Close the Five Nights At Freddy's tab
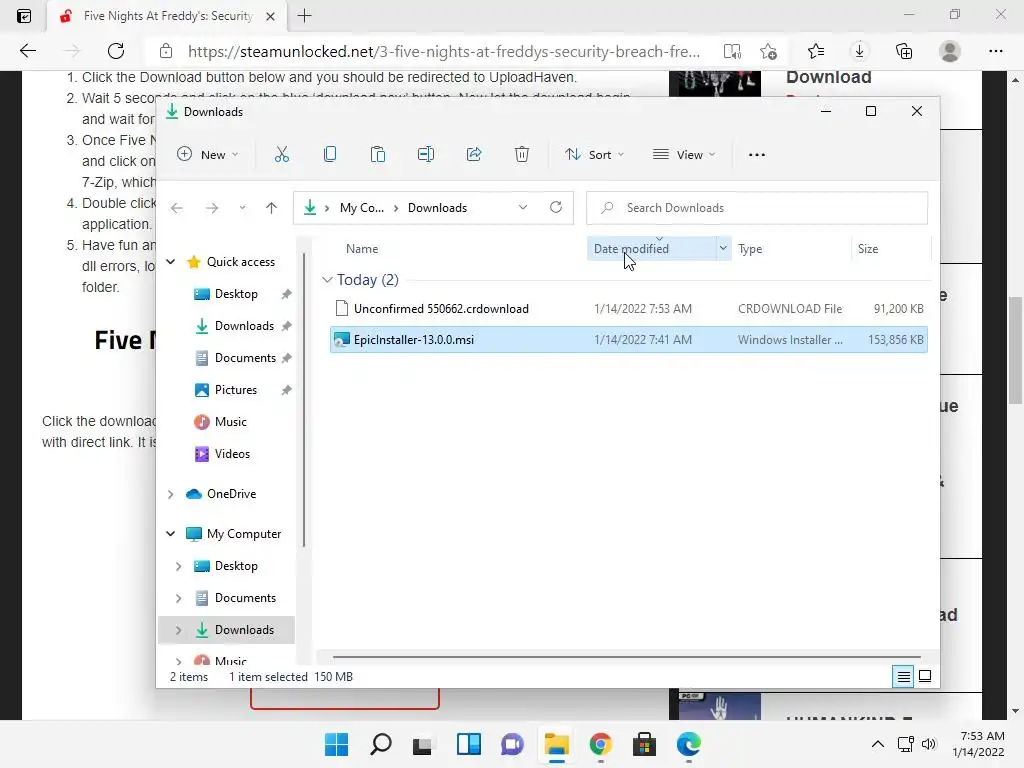 click(x=270, y=16)
